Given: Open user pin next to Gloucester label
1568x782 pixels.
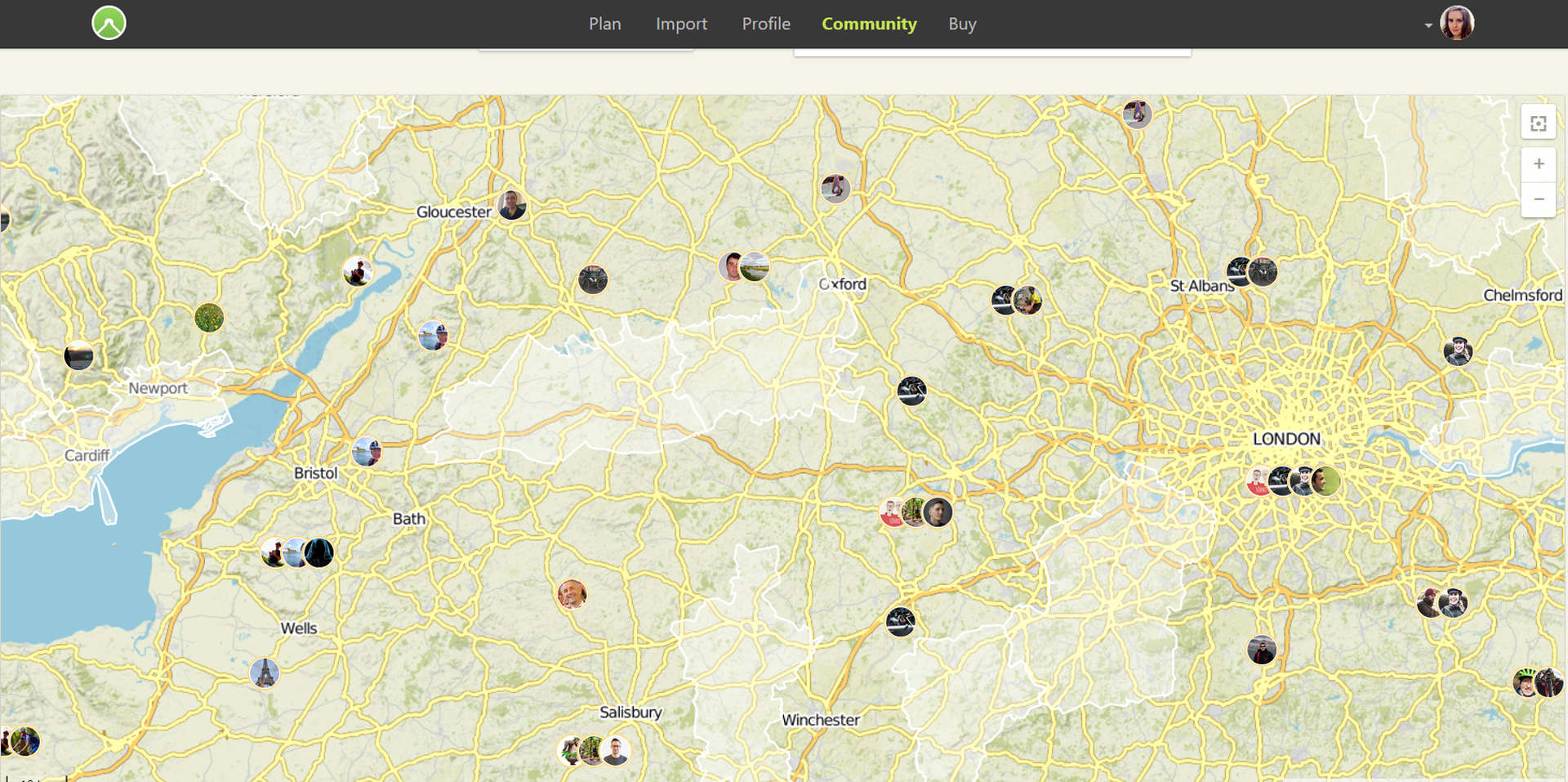Looking at the screenshot, I should [x=512, y=205].
